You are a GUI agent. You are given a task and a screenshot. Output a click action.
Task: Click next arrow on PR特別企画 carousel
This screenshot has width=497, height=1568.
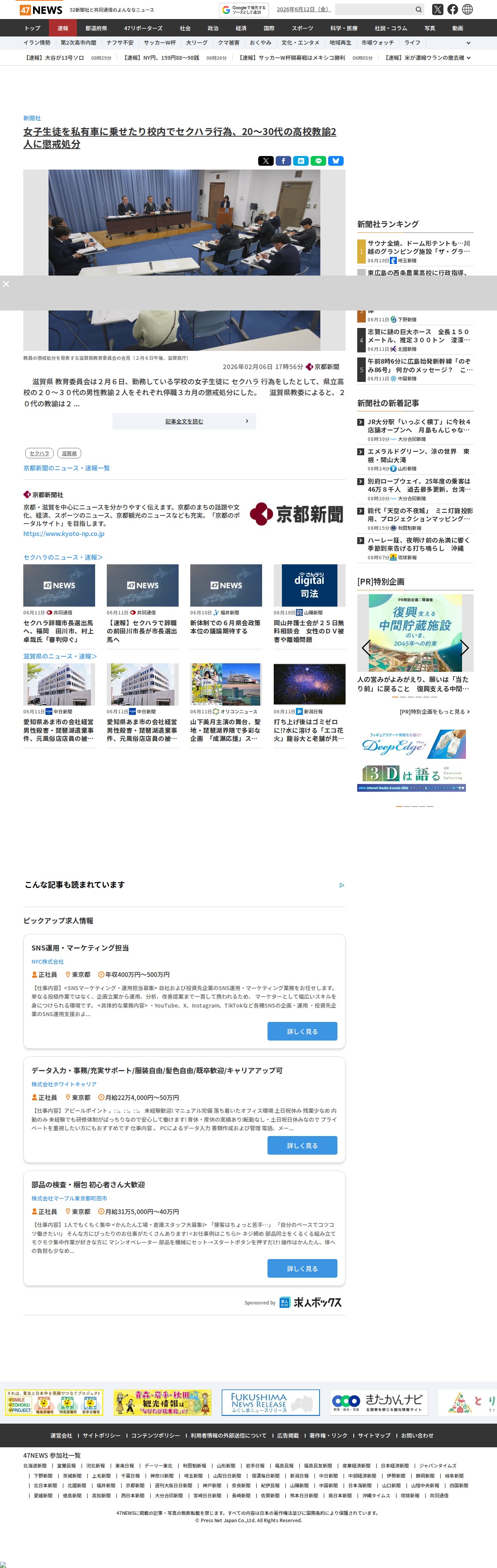pyautogui.click(x=465, y=647)
